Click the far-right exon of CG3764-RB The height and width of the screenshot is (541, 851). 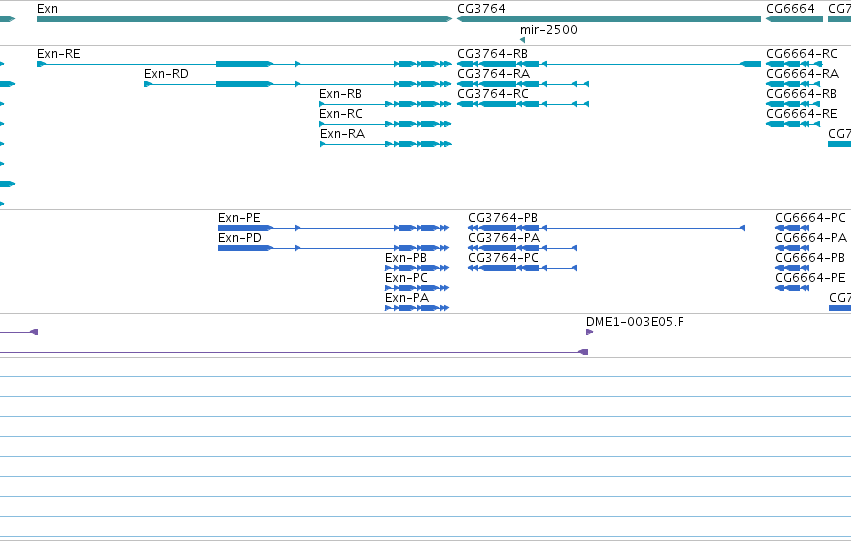pyautogui.click(x=751, y=64)
